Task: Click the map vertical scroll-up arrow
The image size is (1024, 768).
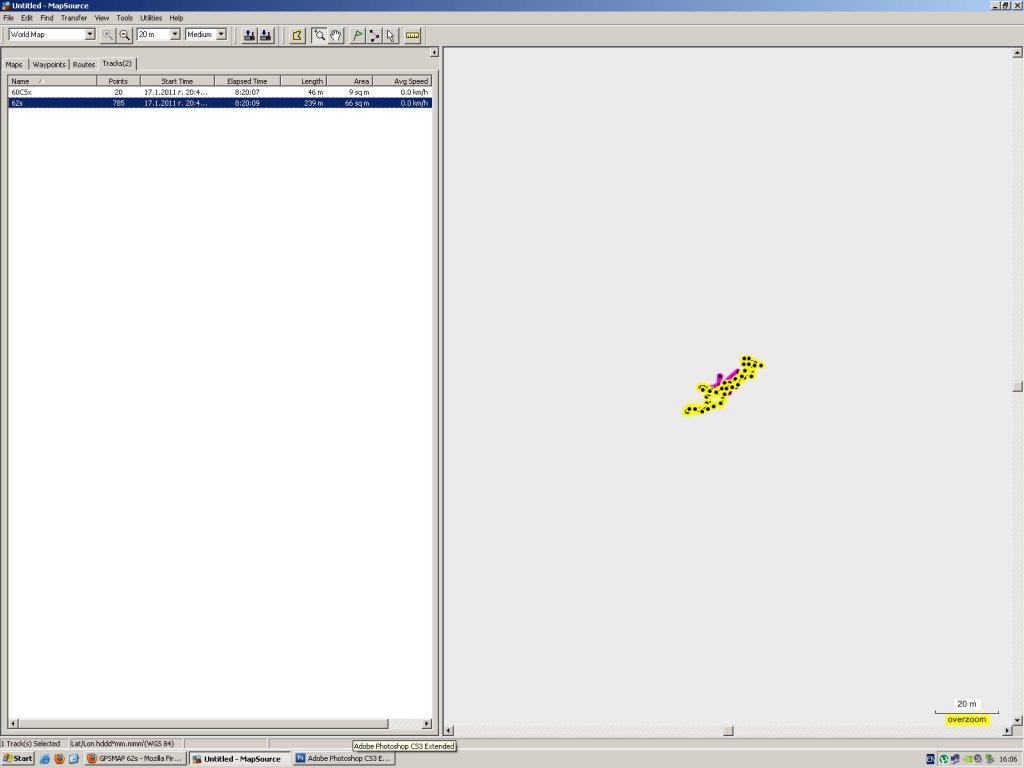Action: tap(1017, 52)
